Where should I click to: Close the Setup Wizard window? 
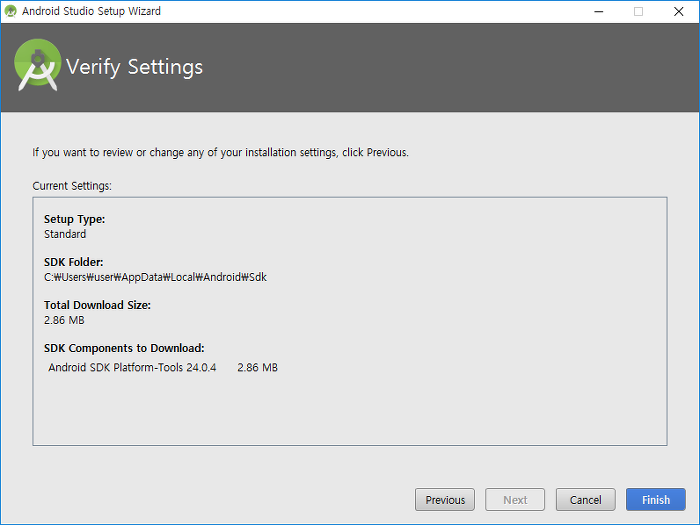[678, 12]
